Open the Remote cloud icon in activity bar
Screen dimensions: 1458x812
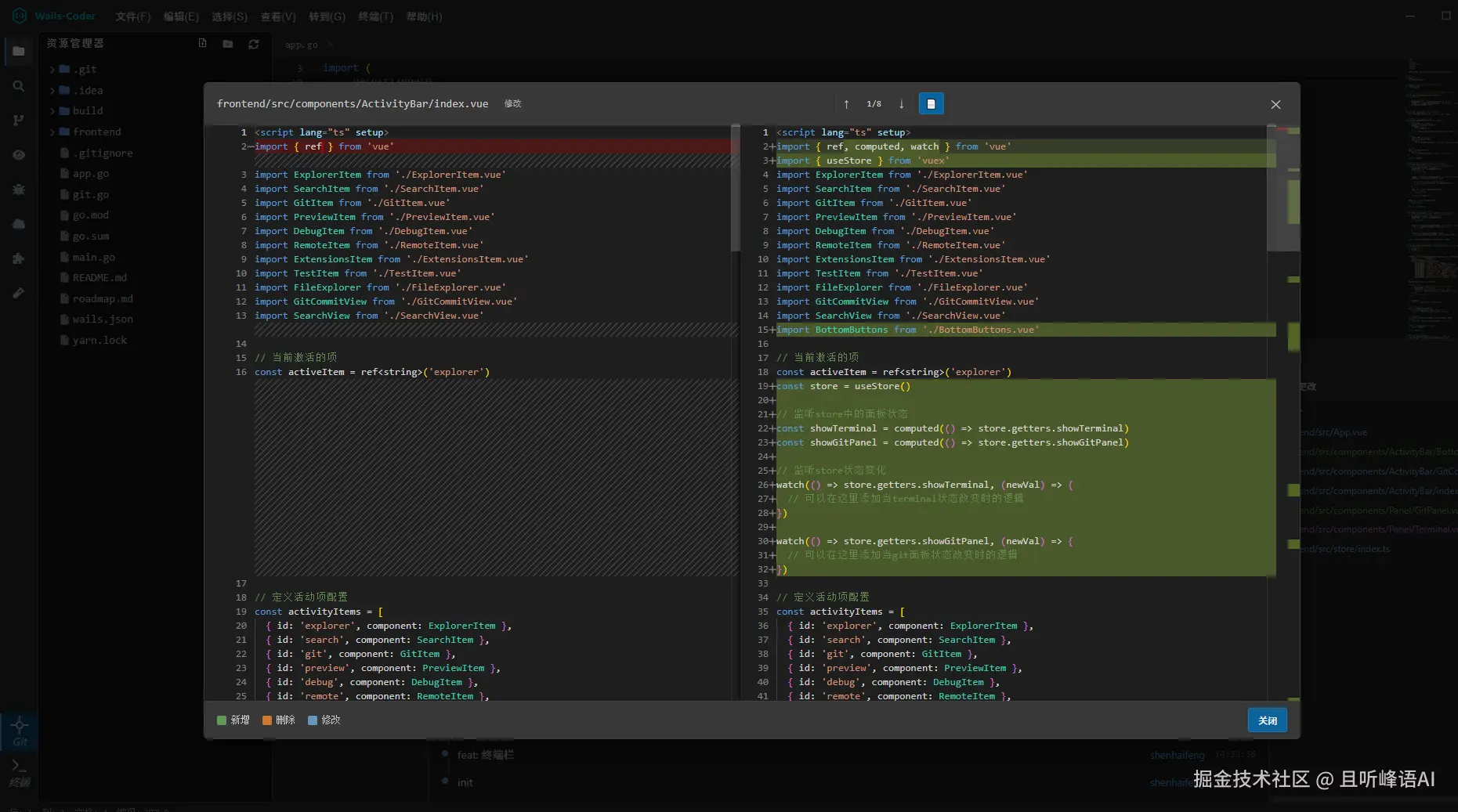click(19, 224)
